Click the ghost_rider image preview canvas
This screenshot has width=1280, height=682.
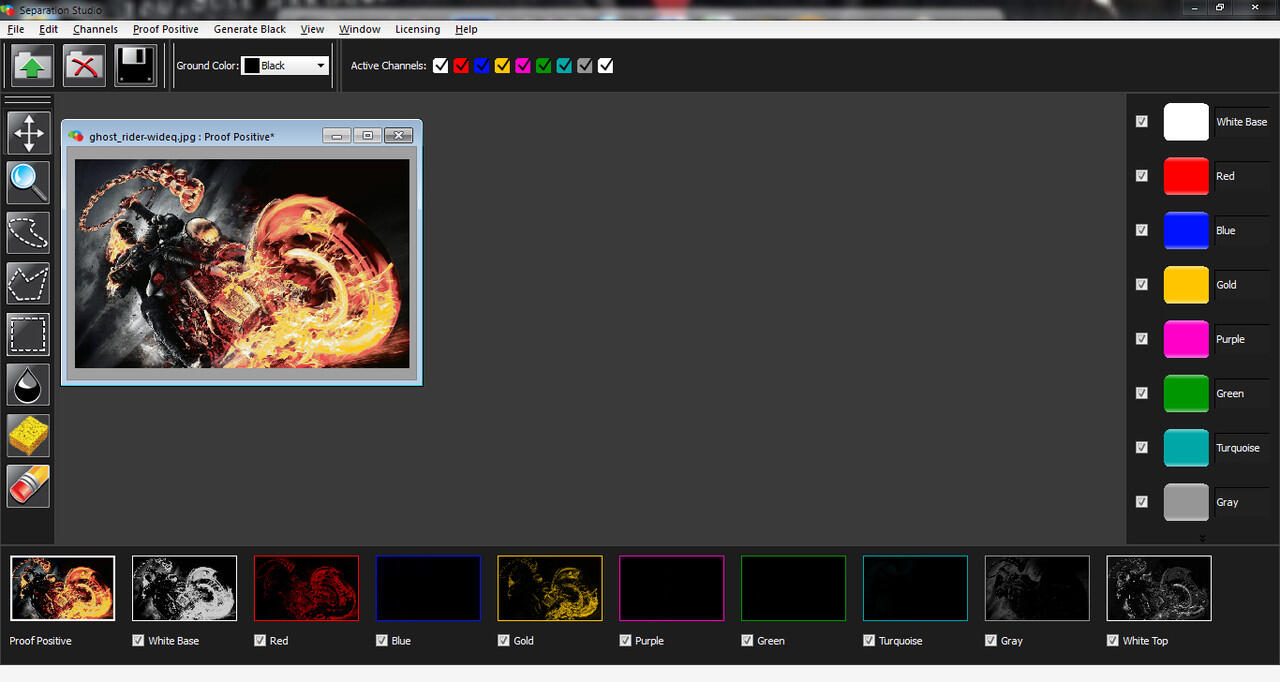pos(242,263)
